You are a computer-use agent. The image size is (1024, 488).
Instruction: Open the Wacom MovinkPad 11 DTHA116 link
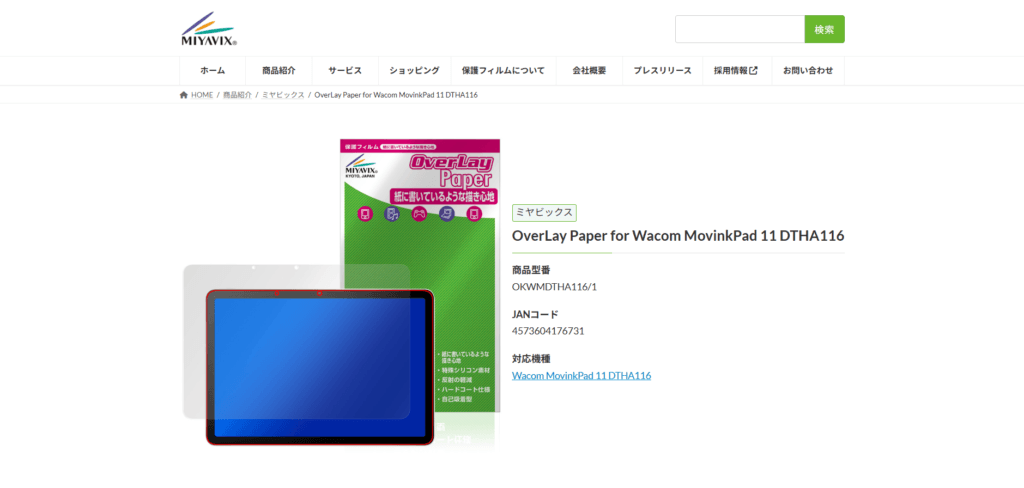click(x=581, y=376)
